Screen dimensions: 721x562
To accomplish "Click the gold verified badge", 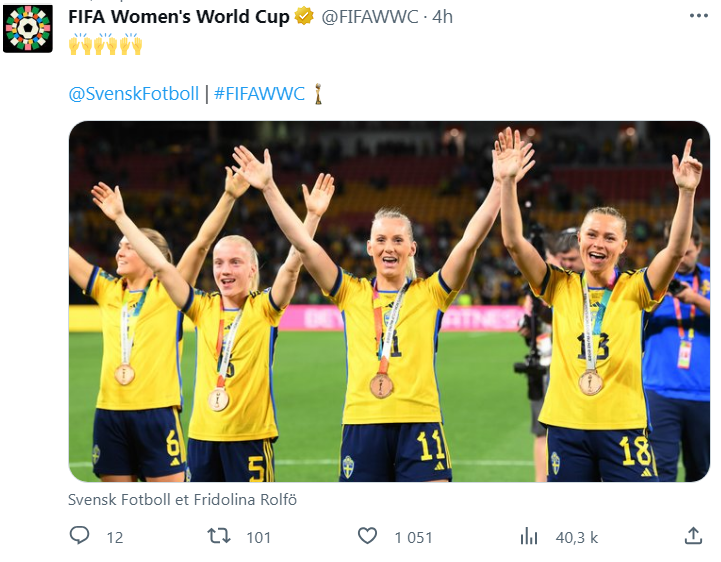I will click(x=304, y=17).
